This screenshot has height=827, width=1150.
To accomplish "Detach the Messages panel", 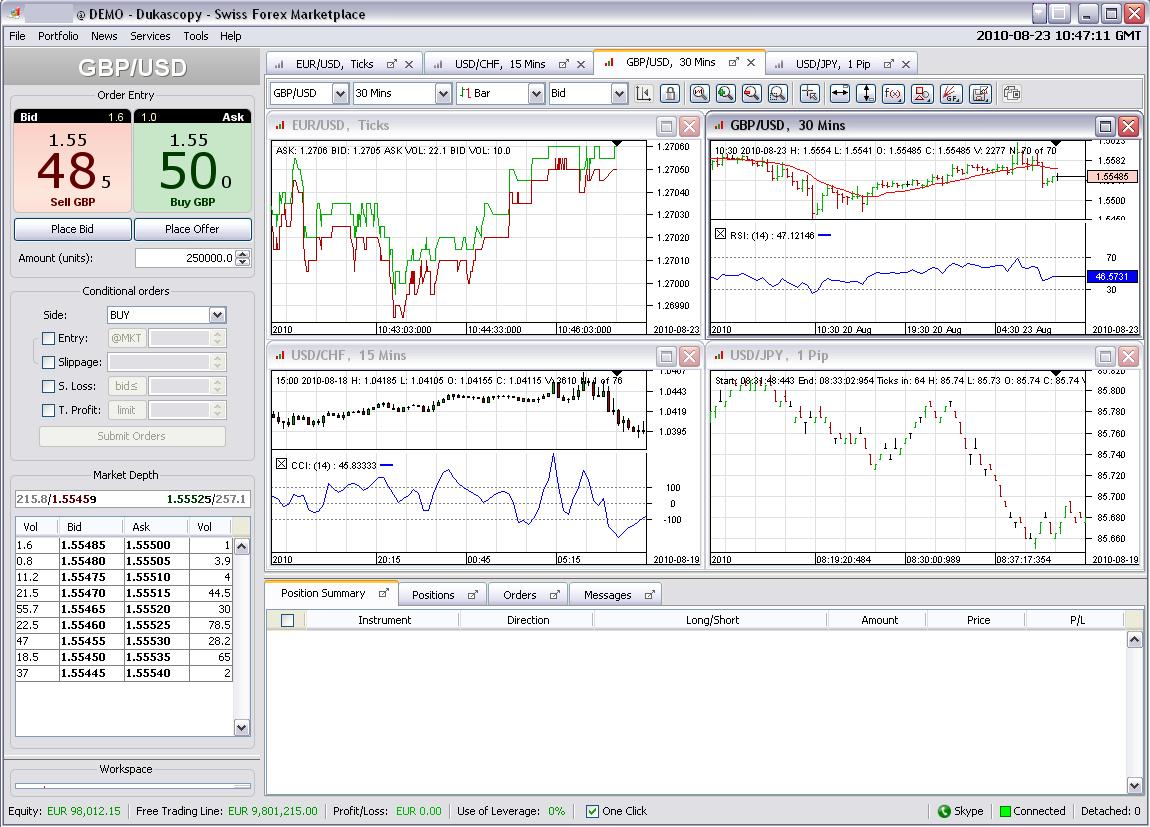I will tap(649, 595).
